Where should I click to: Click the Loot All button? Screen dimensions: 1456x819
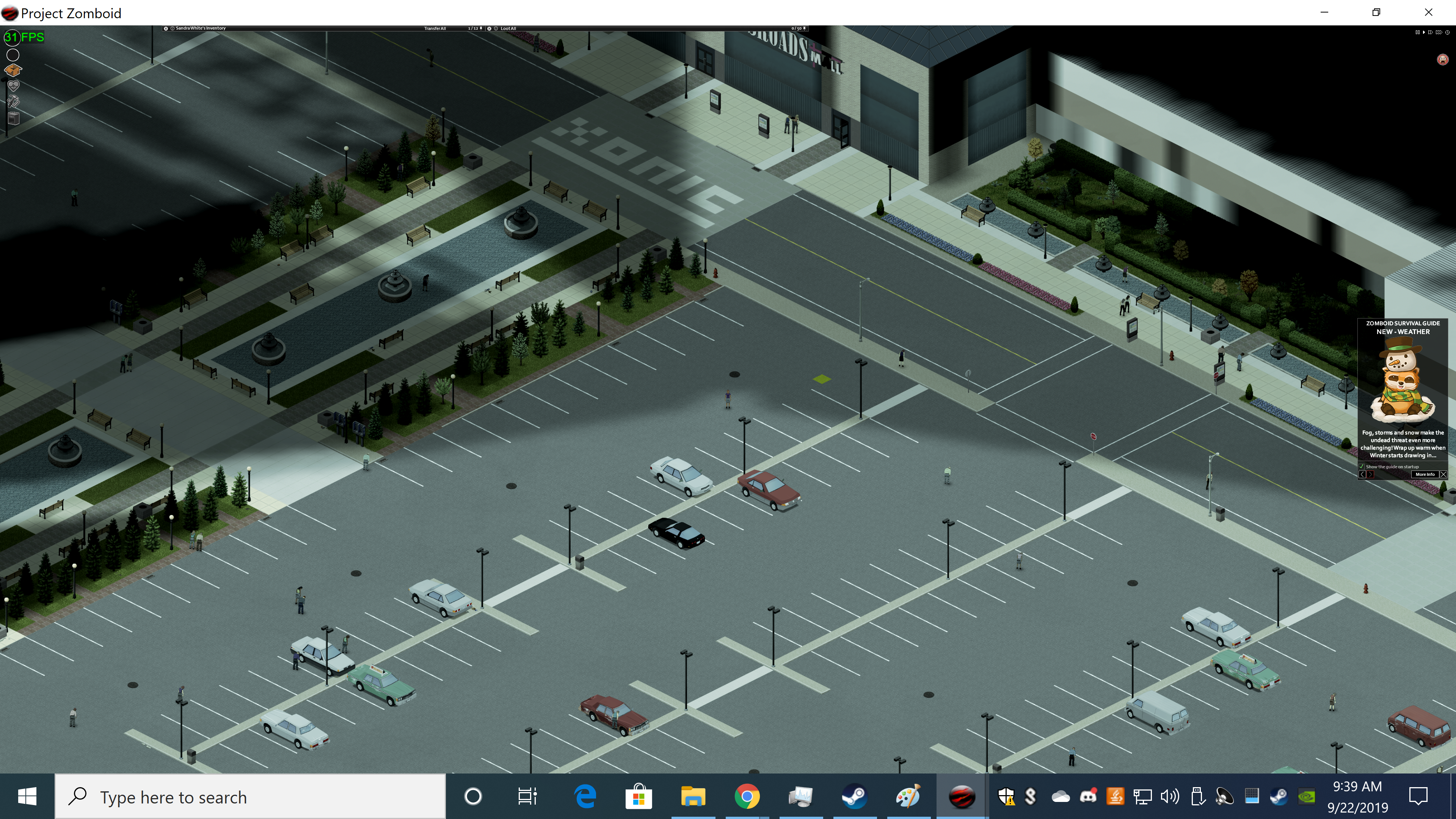[x=509, y=28]
